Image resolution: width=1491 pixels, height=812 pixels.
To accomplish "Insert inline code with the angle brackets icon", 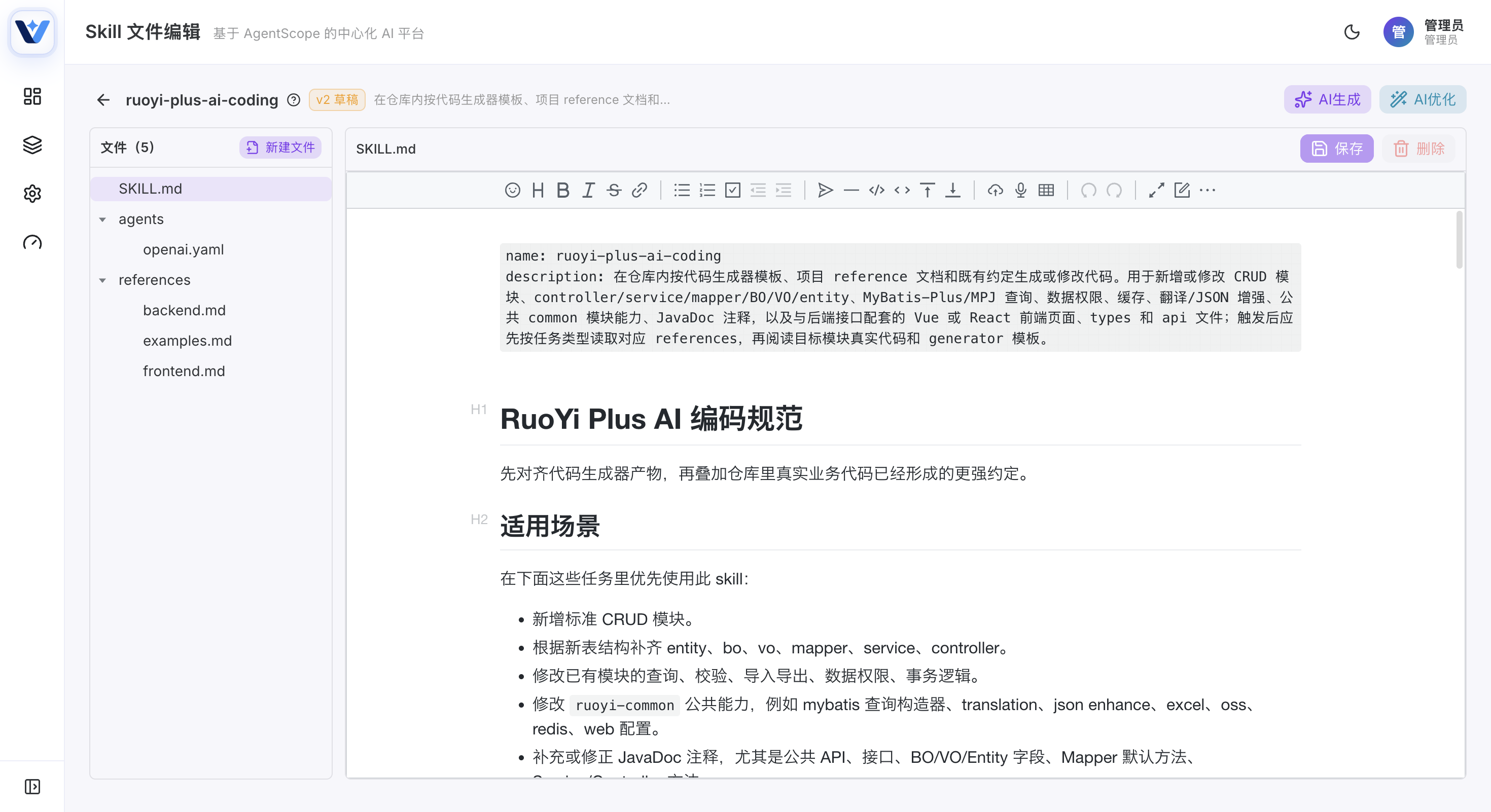I will [902, 190].
